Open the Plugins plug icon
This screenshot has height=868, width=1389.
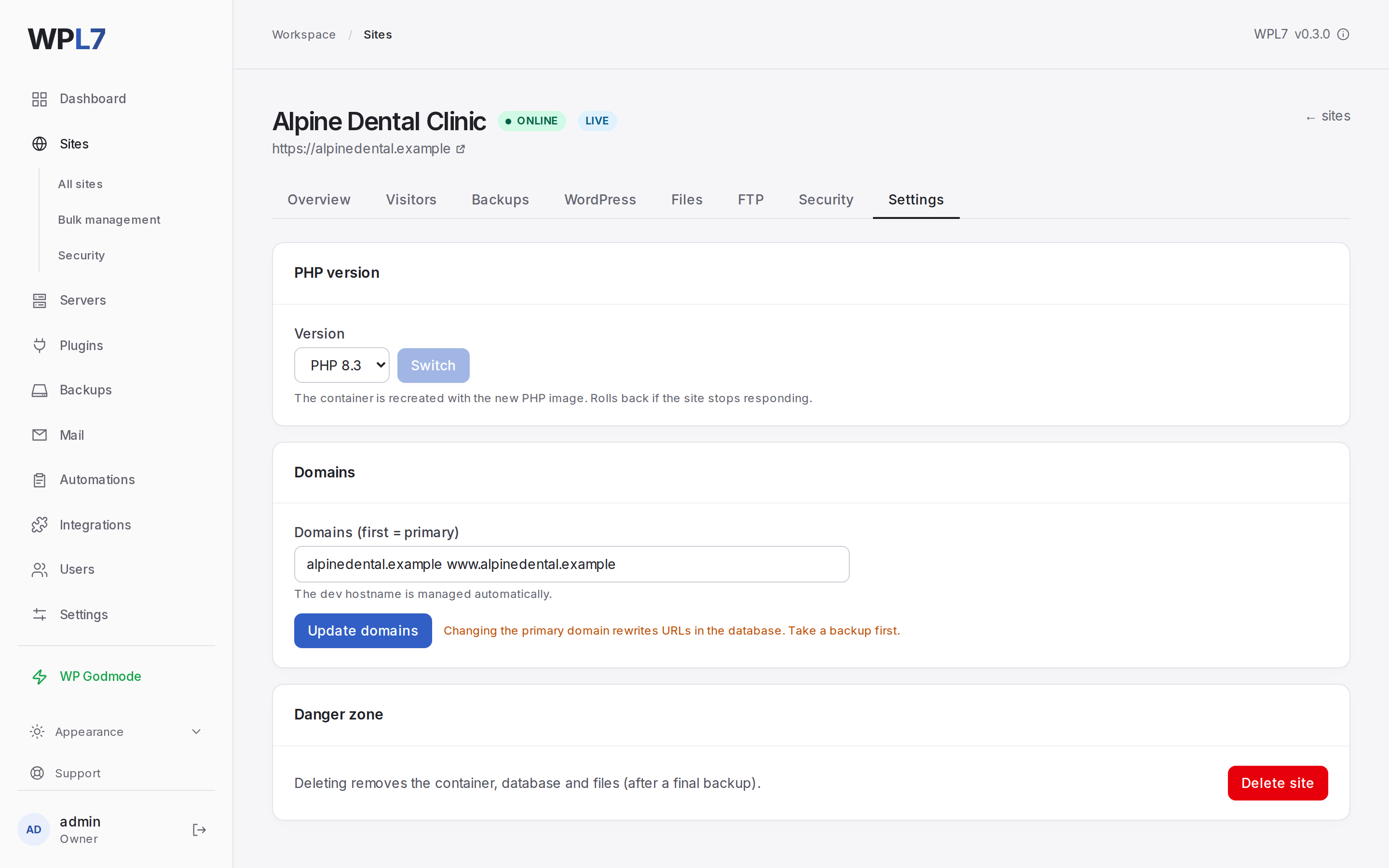coord(39,345)
